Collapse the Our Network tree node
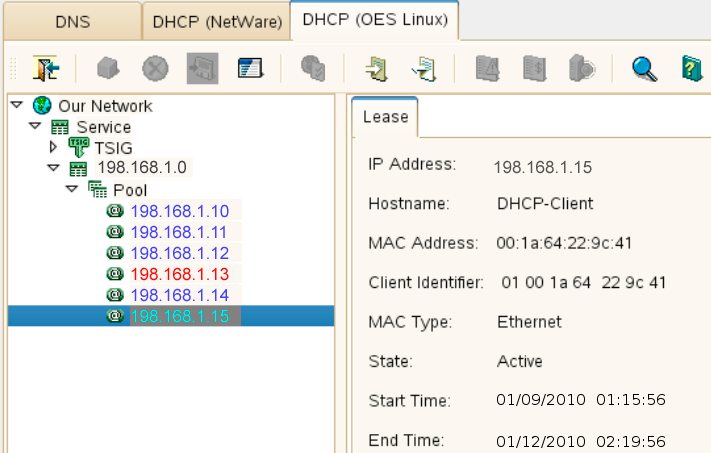The image size is (711, 453). [x=16, y=106]
